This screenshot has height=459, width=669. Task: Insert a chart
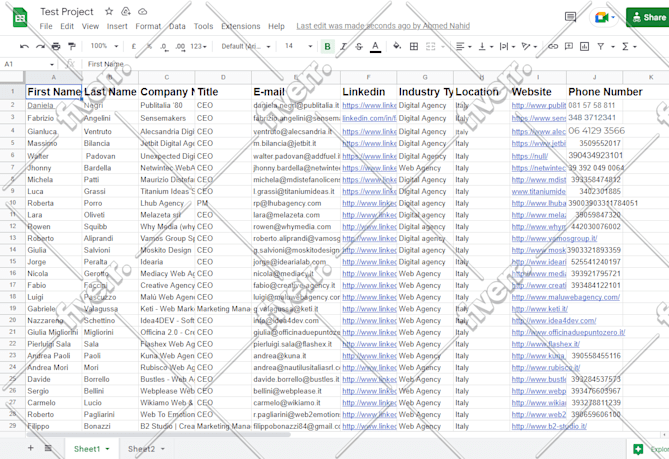pyautogui.click(x=585, y=46)
